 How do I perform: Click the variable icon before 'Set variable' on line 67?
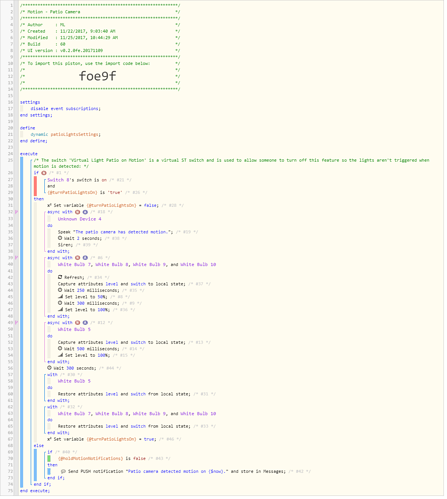point(49,440)
